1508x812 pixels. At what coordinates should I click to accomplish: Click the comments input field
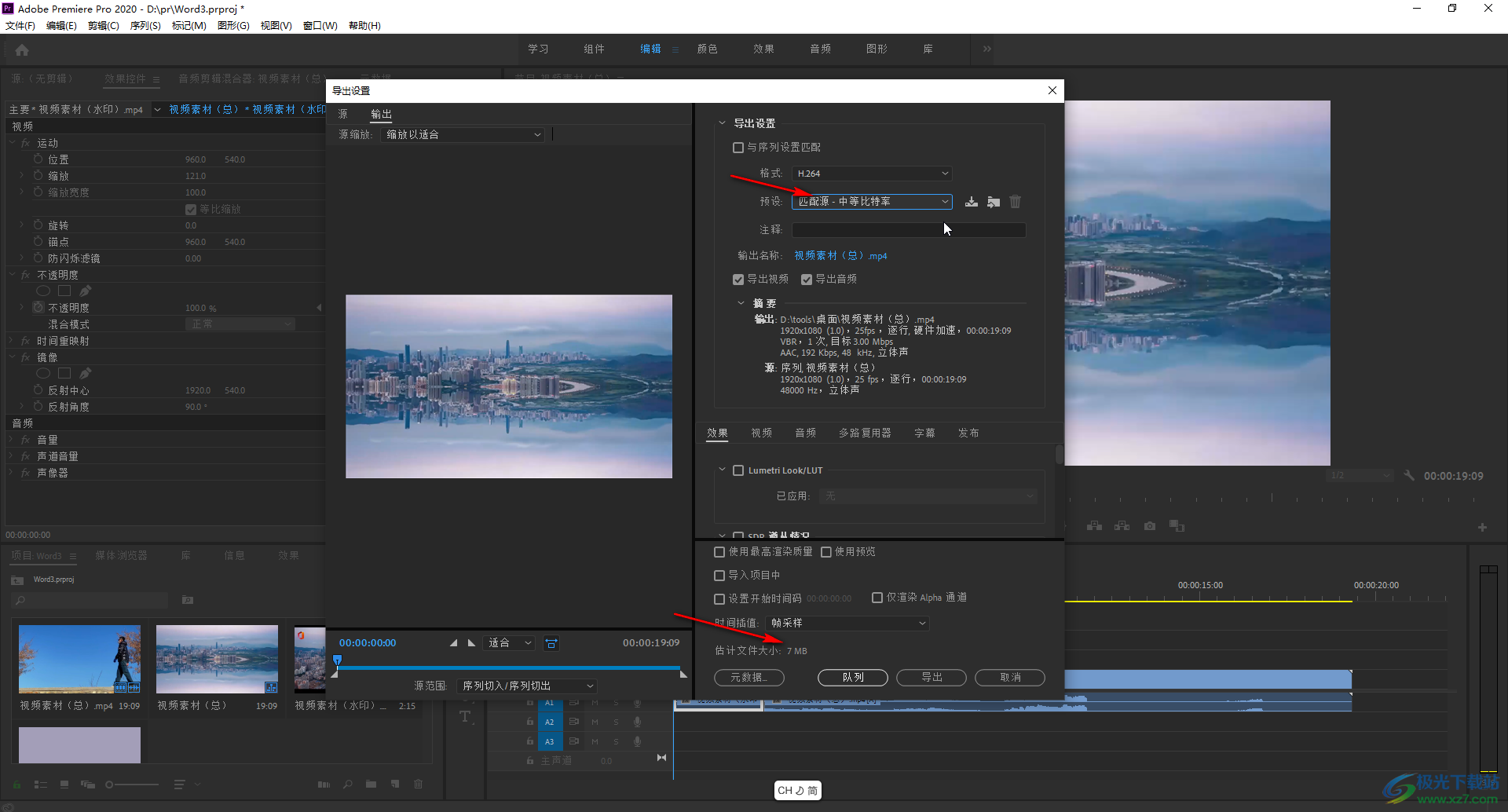point(909,230)
